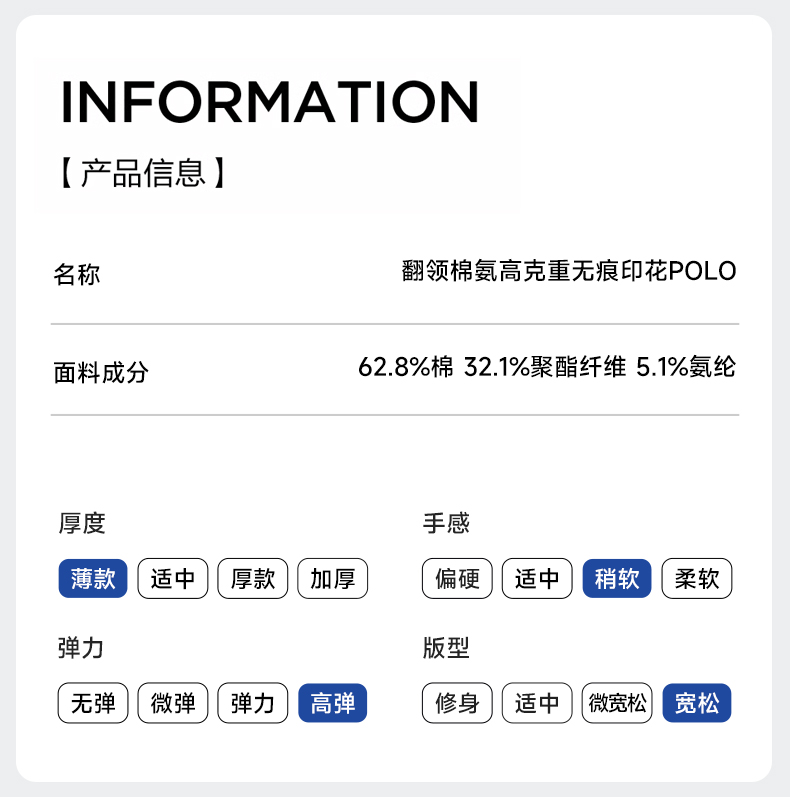Click the fabric composition text 62.8%棉
The image size is (790, 797).
(405, 367)
